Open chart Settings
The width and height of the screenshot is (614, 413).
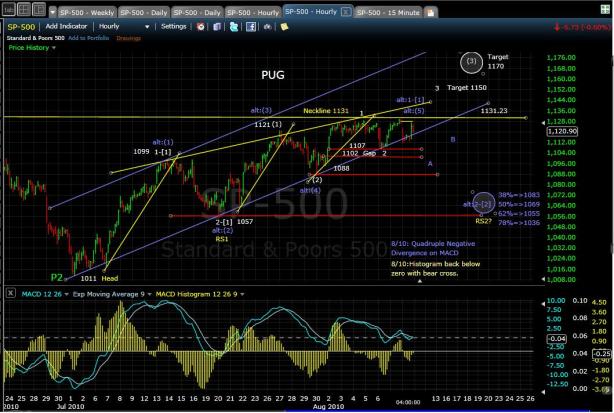(173, 26)
